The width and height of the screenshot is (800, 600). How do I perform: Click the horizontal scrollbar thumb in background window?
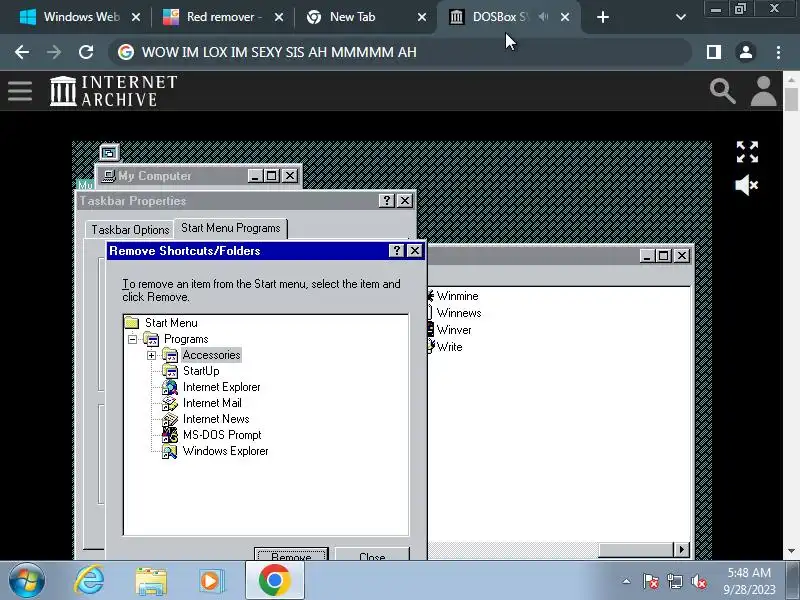pos(636,549)
